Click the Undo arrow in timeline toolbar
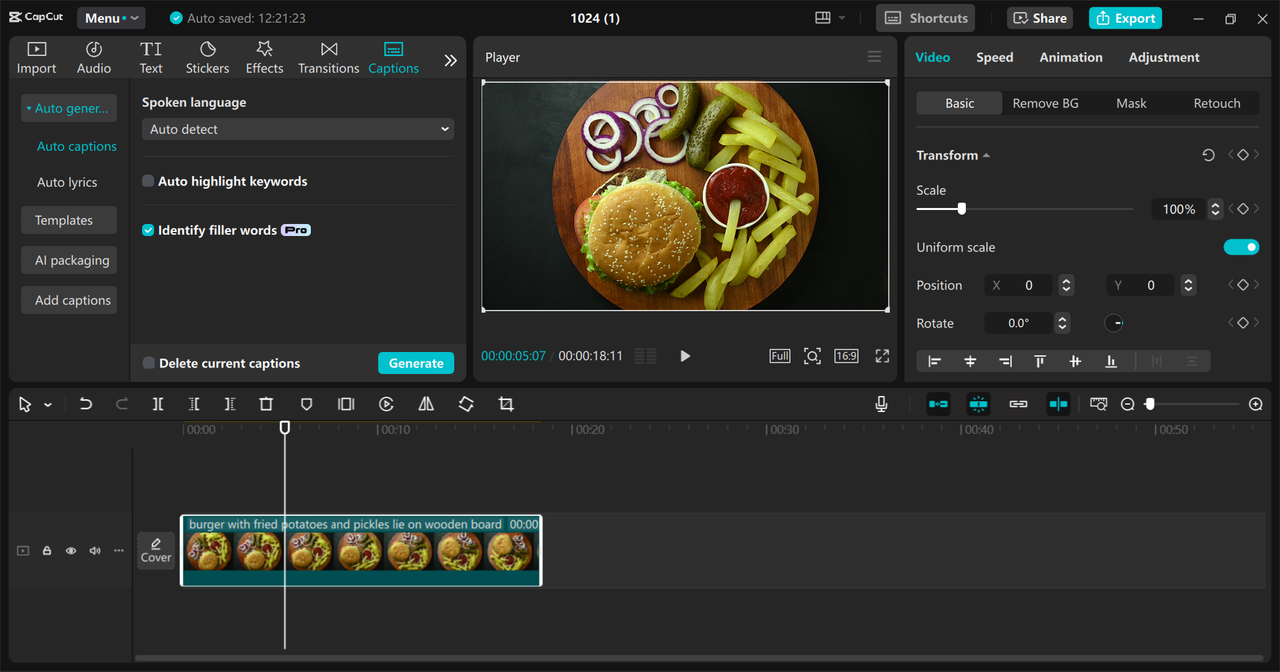The image size is (1280, 672). click(x=86, y=404)
